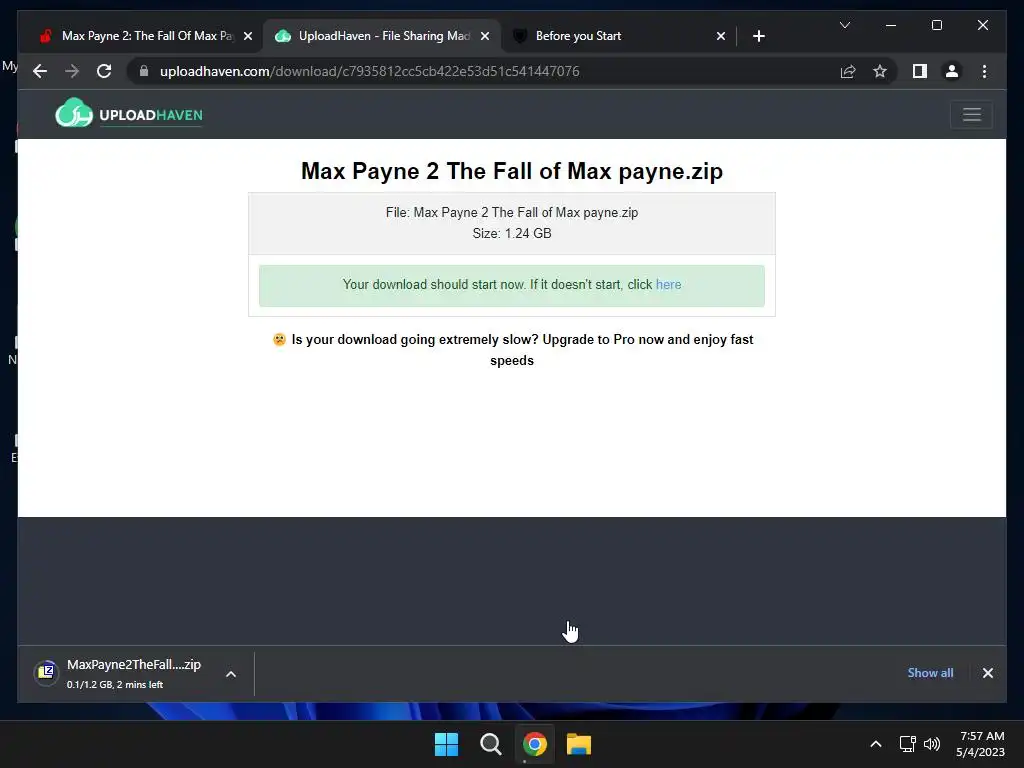Image resolution: width=1024 pixels, height=768 pixels.
Task: Click the file title heading text
Action: 512,171
